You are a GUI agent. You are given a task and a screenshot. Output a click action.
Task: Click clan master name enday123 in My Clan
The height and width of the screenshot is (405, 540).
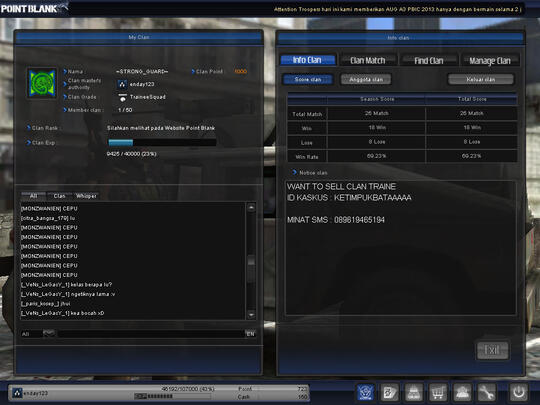coord(142,84)
